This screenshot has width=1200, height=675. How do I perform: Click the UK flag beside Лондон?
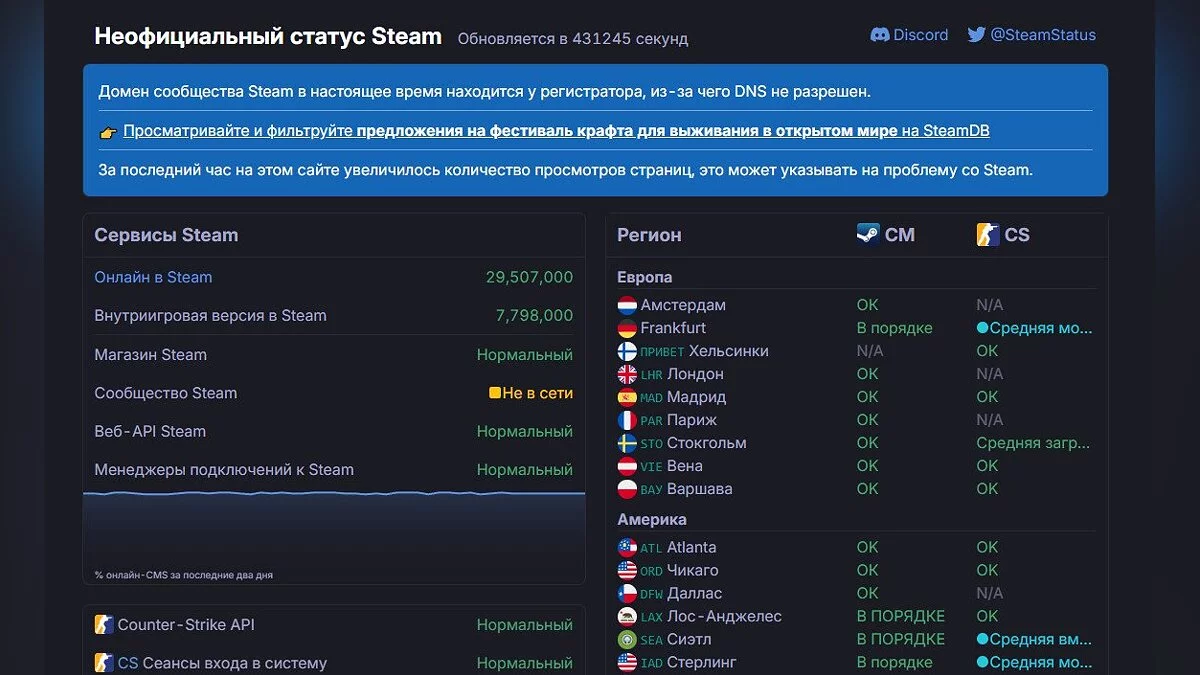coord(627,374)
